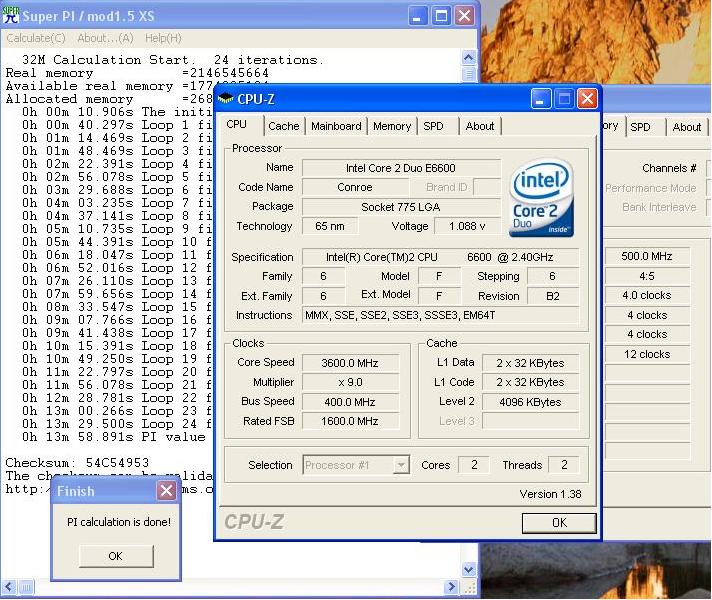
Task: Switch to the SPD tab in front CPU-Z
Action: click(x=433, y=126)
